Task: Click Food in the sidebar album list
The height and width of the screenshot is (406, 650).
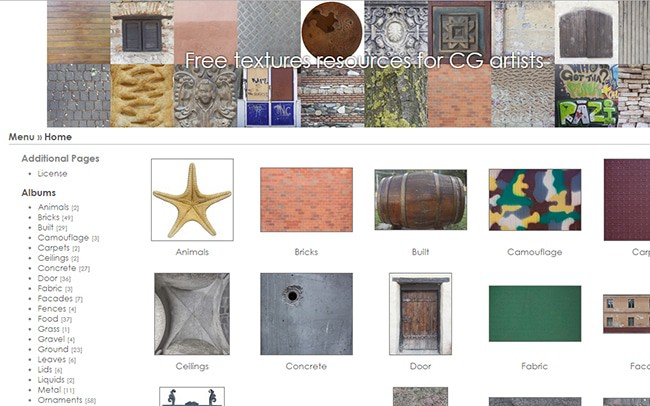Action: (48, 319)
